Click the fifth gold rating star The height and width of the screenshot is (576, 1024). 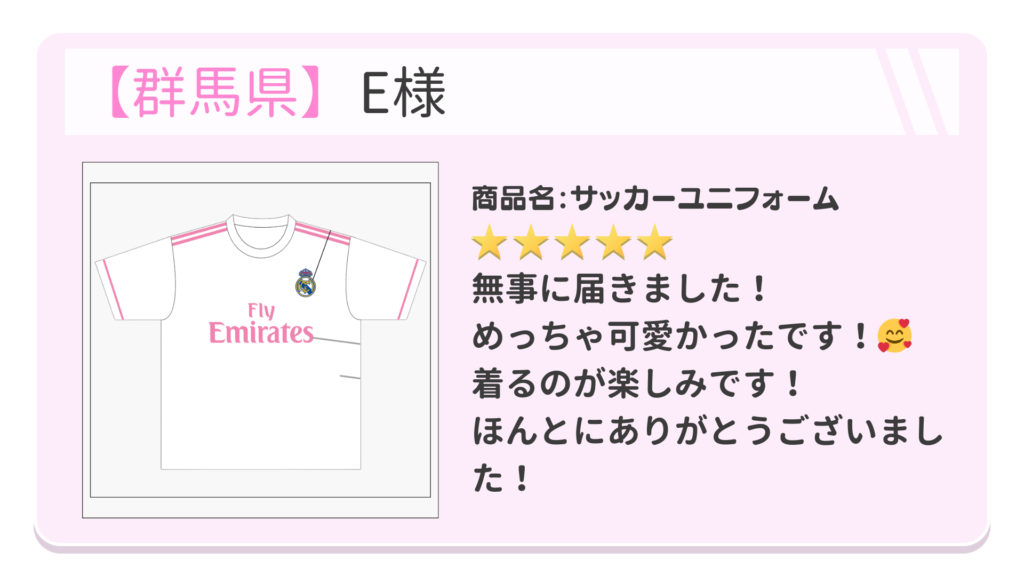655,242
